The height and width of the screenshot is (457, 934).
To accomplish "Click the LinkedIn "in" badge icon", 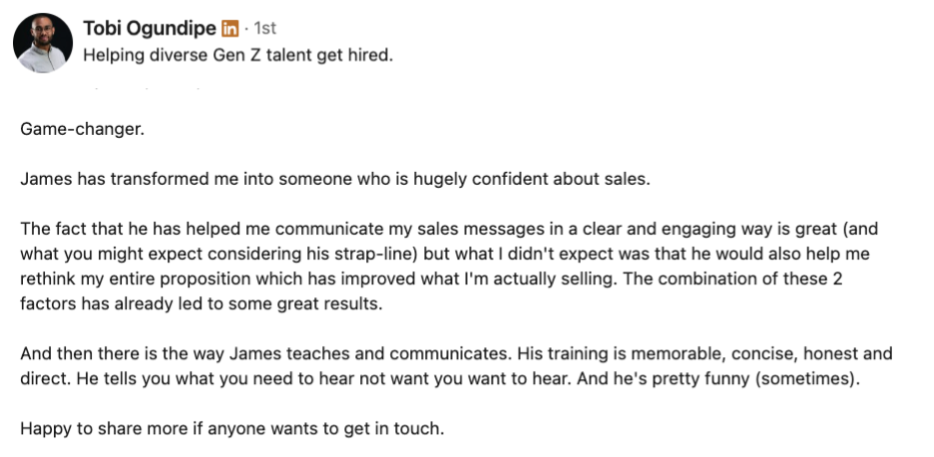I will point(230,28).
